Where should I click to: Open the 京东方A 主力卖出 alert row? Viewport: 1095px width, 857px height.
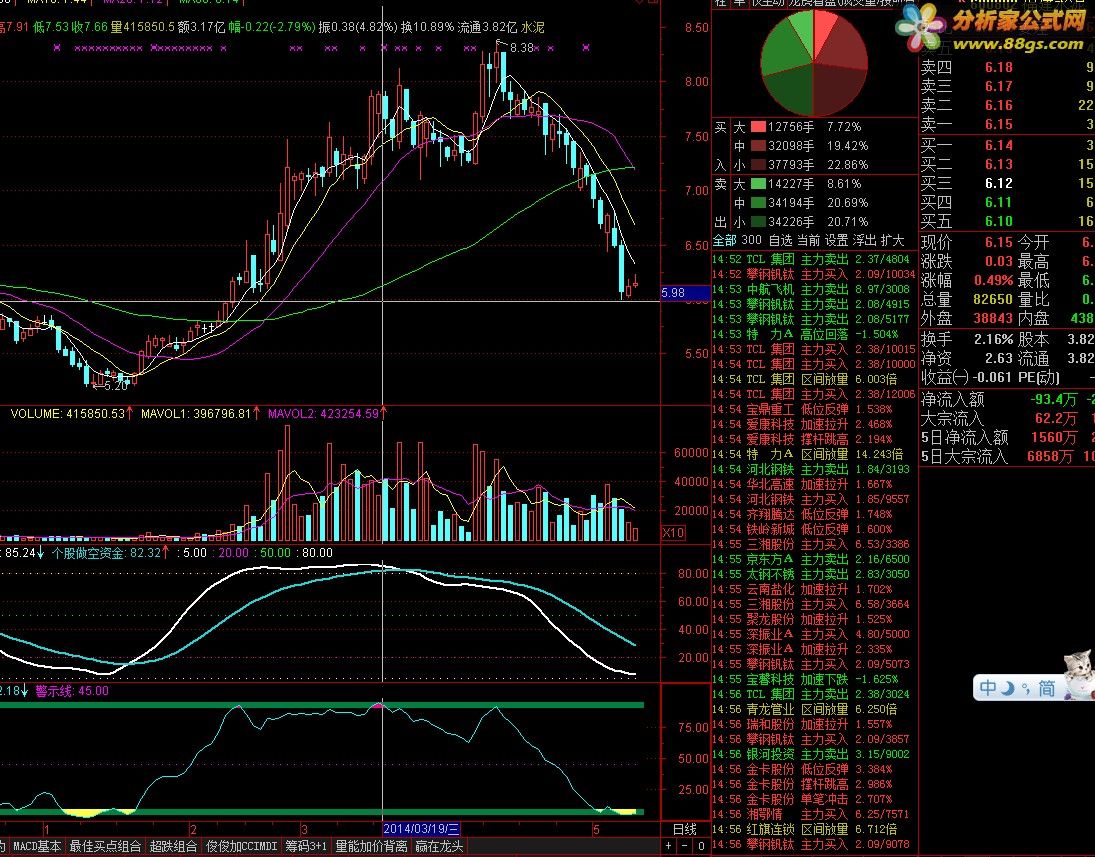point(814,559)
